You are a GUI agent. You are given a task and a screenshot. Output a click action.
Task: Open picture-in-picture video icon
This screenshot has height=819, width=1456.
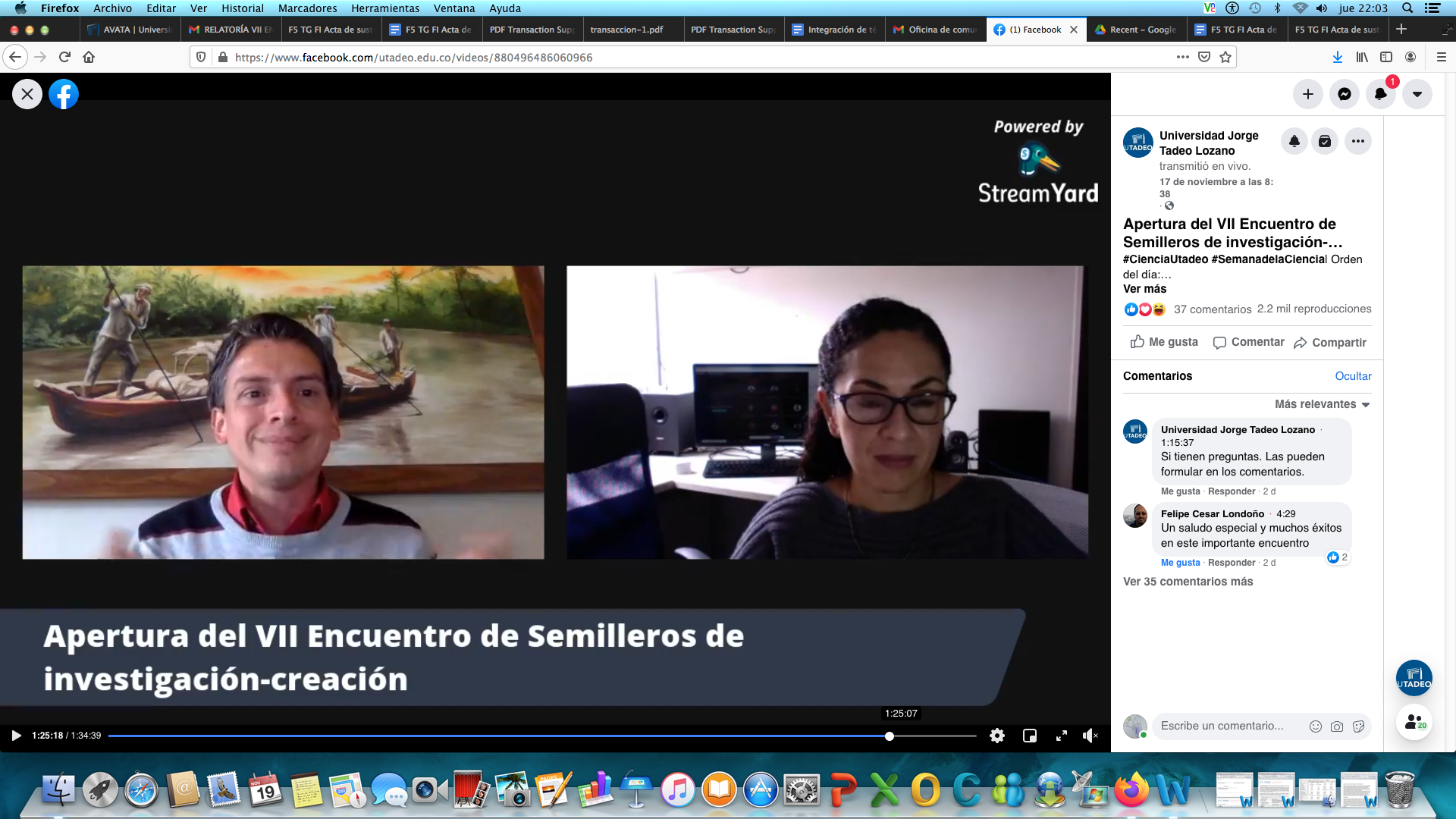coord(1029,736)
